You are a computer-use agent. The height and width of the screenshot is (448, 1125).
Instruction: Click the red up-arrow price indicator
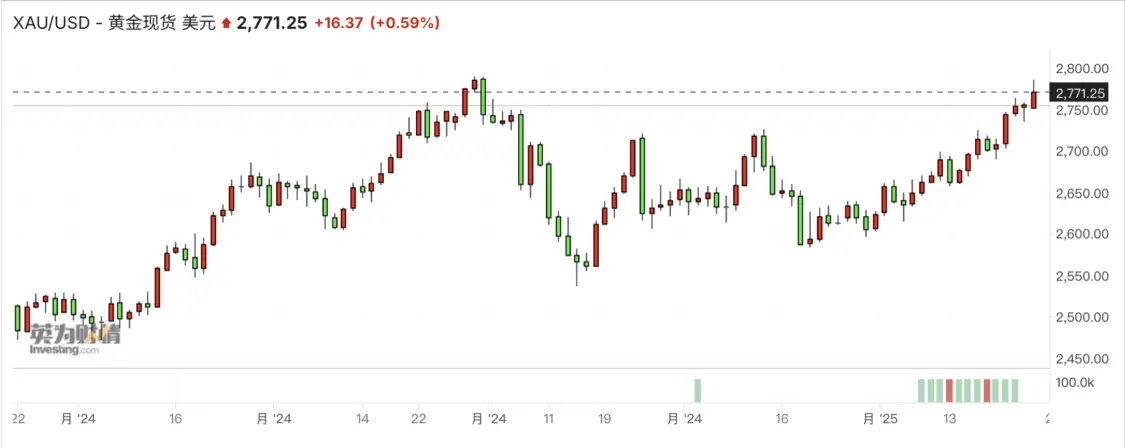click(226, 22)
